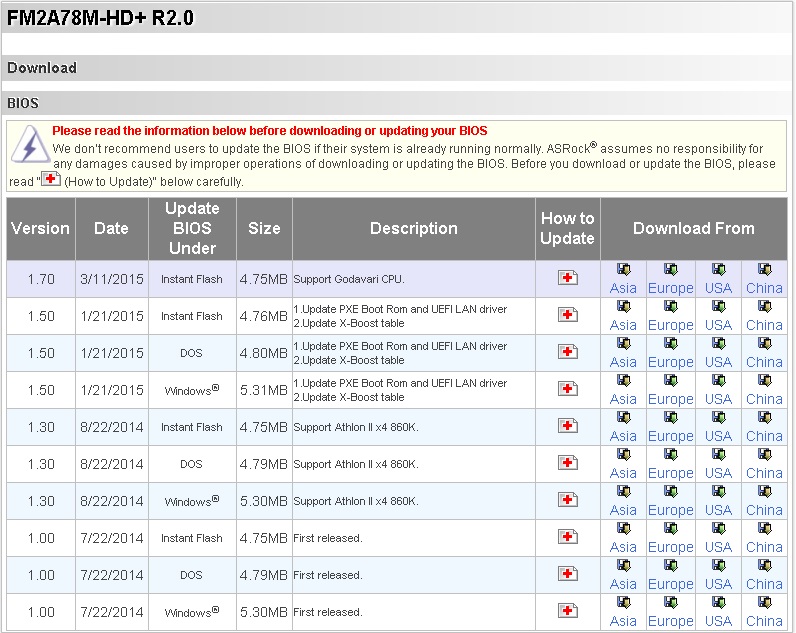The height and width of the screenshot is (633, 796).
Task: Click the size cell '4.80MB'
Action: (263, 353)
